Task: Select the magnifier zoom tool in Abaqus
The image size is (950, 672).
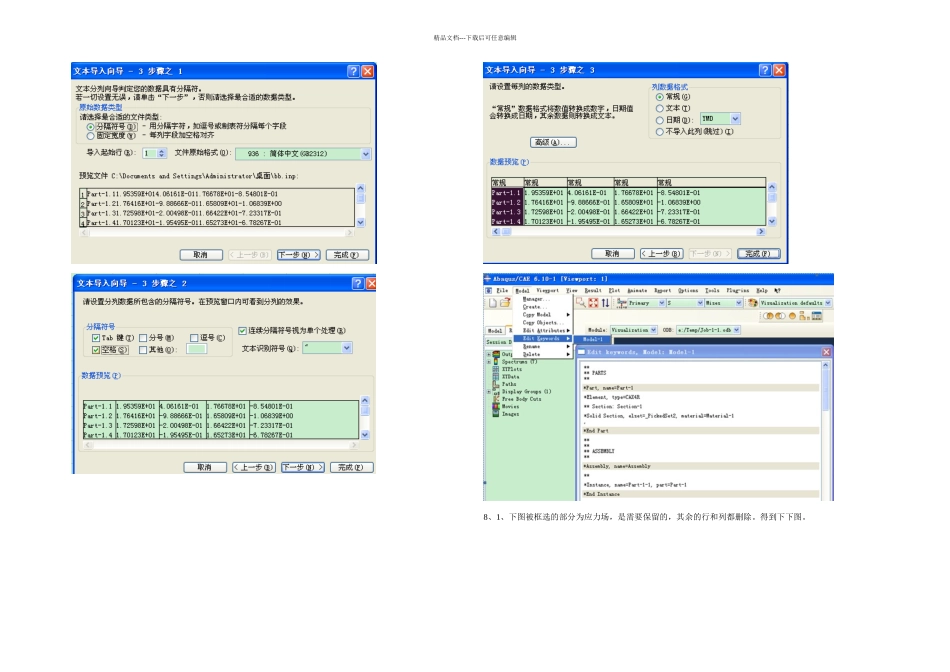Action: click(x=580, y=303)
